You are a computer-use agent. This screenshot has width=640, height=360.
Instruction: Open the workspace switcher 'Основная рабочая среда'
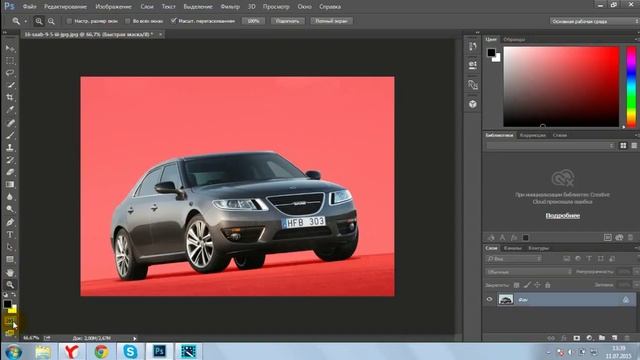click(594, 21)
